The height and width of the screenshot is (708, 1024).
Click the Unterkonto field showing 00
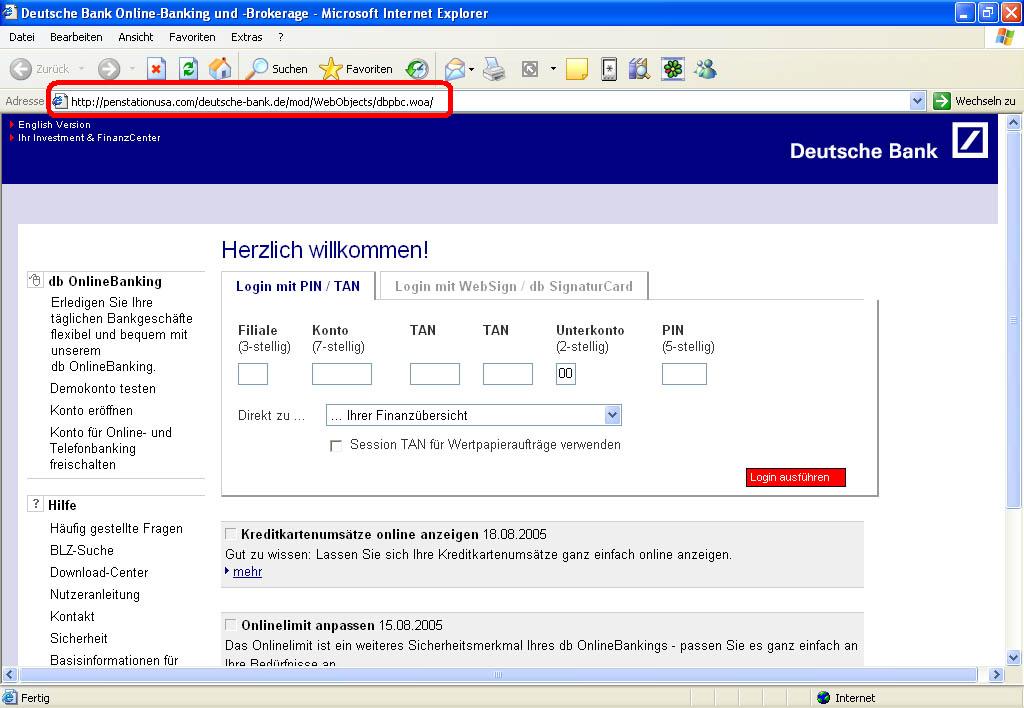566,374
